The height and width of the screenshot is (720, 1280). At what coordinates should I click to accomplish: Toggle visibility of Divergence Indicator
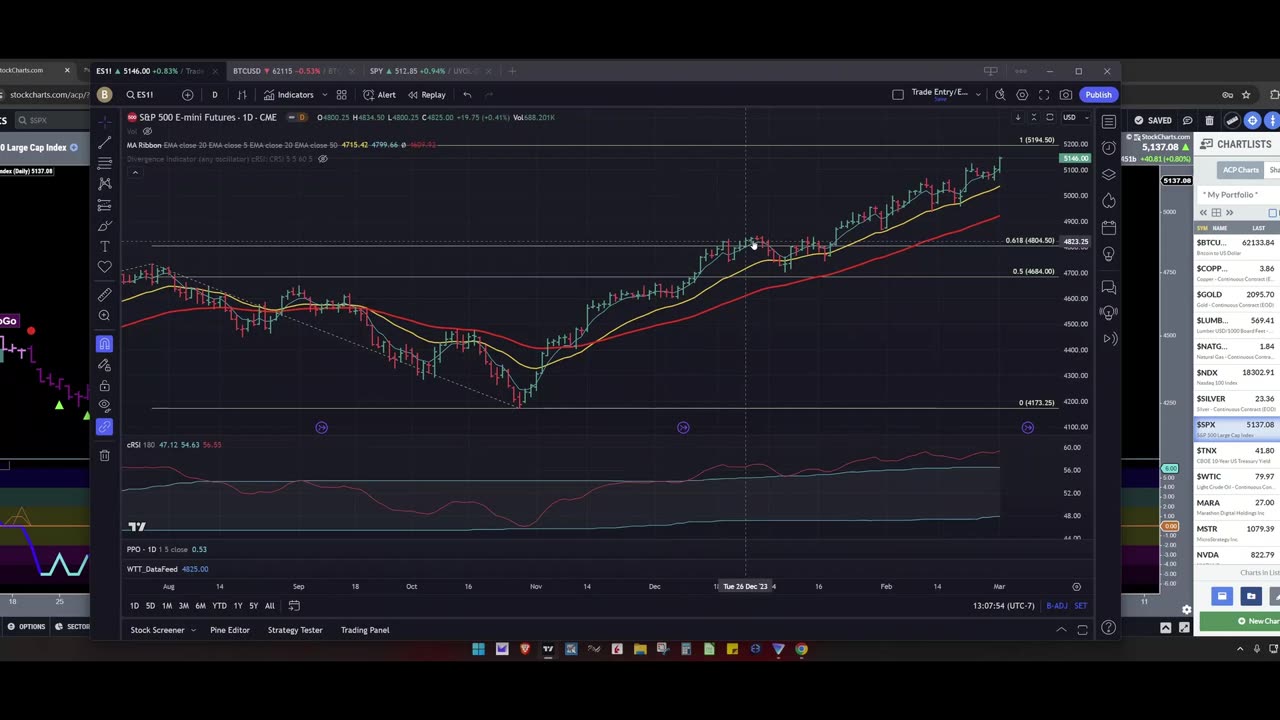click(x=322, y=159)
